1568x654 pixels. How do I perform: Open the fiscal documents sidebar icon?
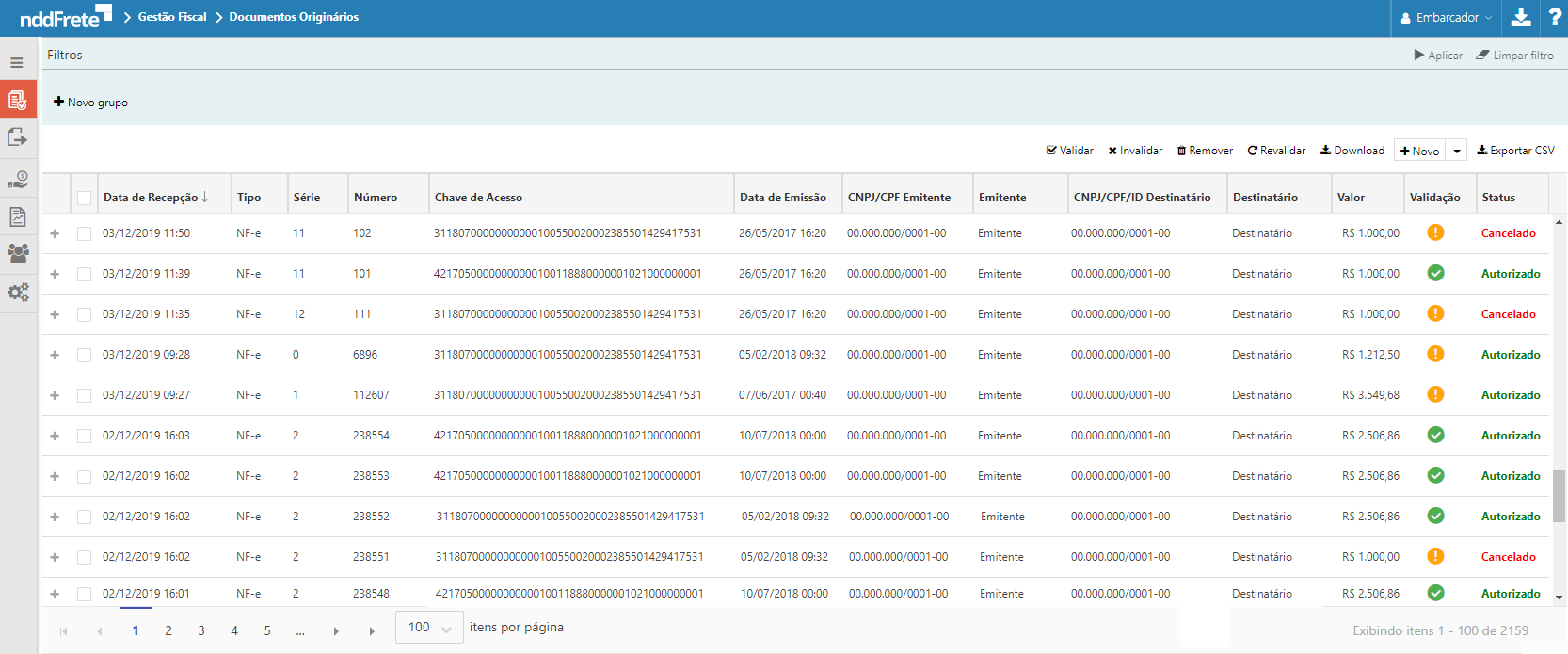point(18,100)
